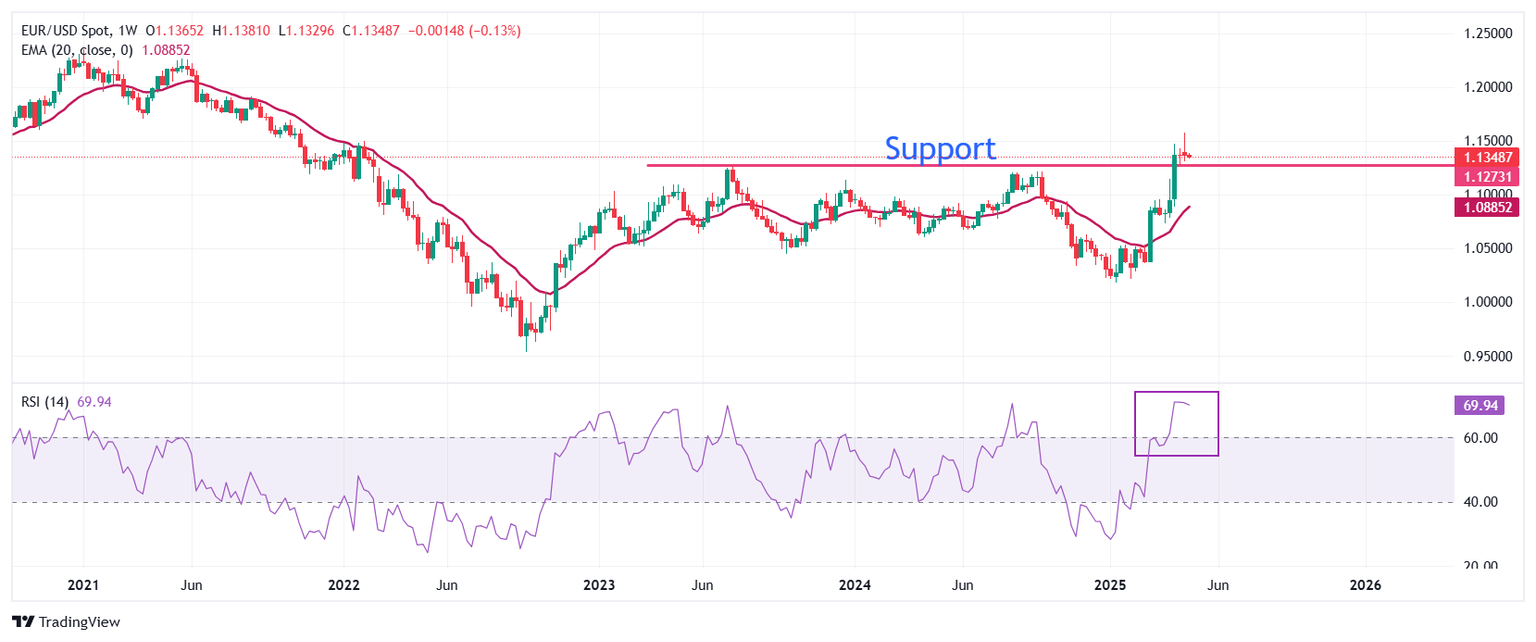The height and width of the screenshot is (642, 1536).
Task: Select the EUR/USD Spot symbol title
Action: [63, 31]
